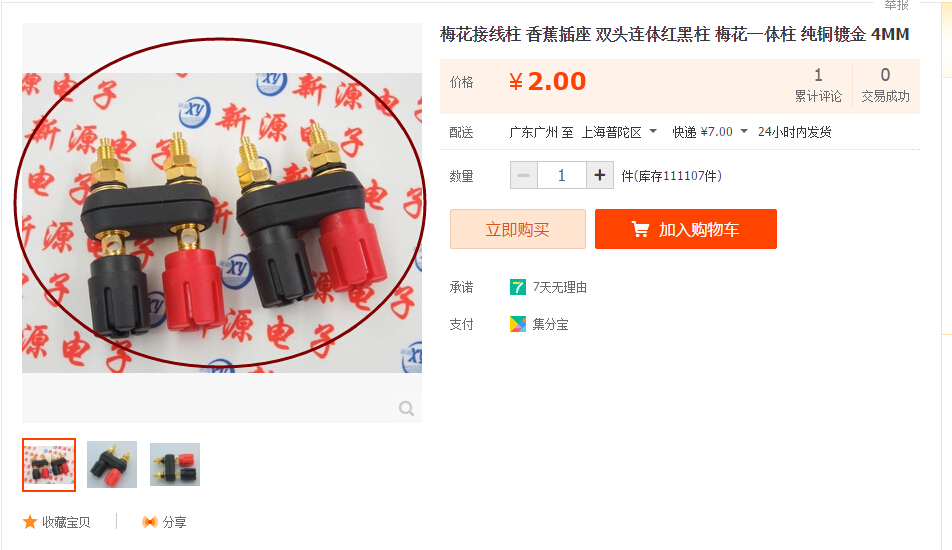Screen dimensions: 952x550
Task: Open the 快递 ¥7.00 shipping dropdown
Action: [710, 132]
